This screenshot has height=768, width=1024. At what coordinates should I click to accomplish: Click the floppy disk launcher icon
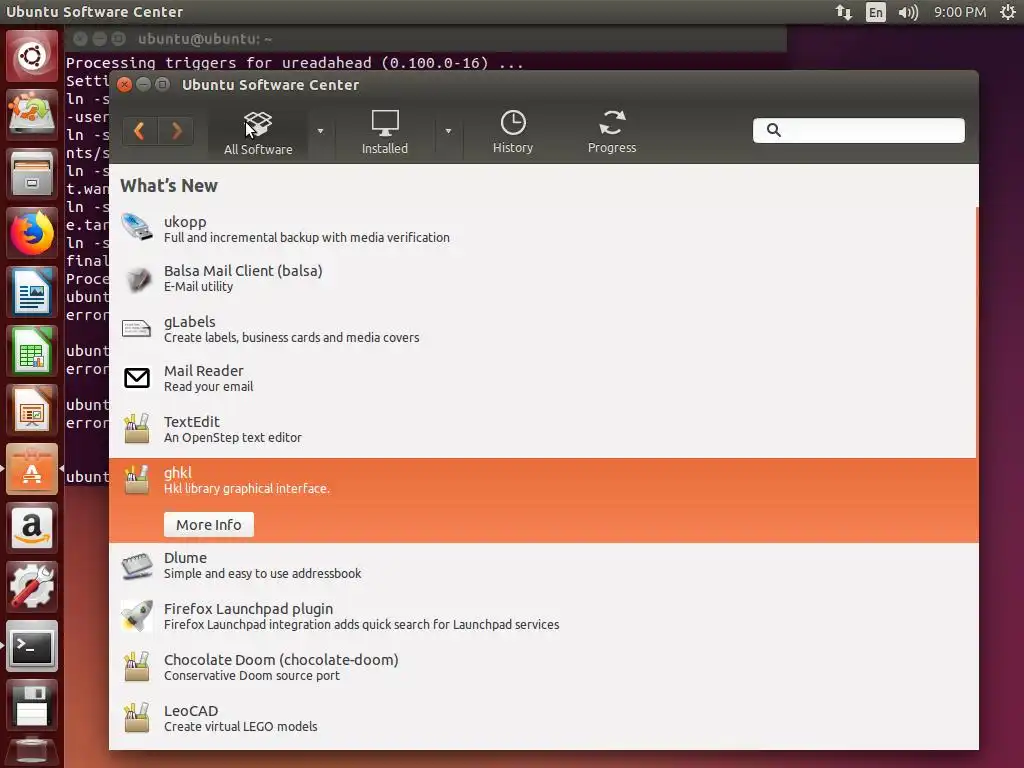pyautogui.click(x=31, y=705)
